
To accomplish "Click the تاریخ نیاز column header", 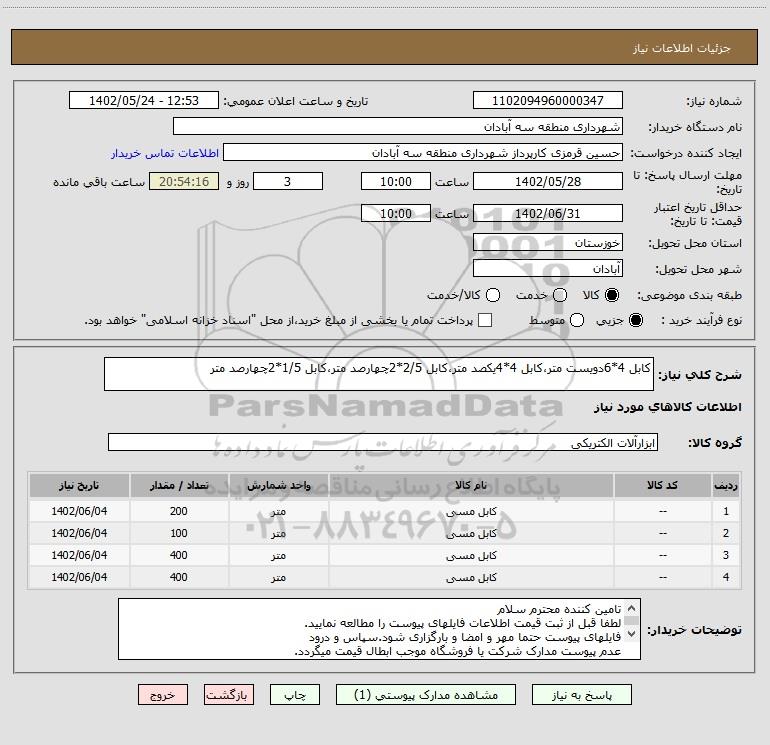I will tap(78, 485).
